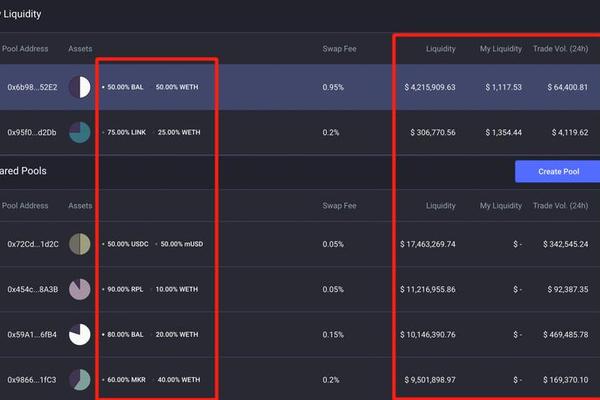Open pool address 0x454c...8A3B
This screenshot has width=600, height=400.
[33, 289]
